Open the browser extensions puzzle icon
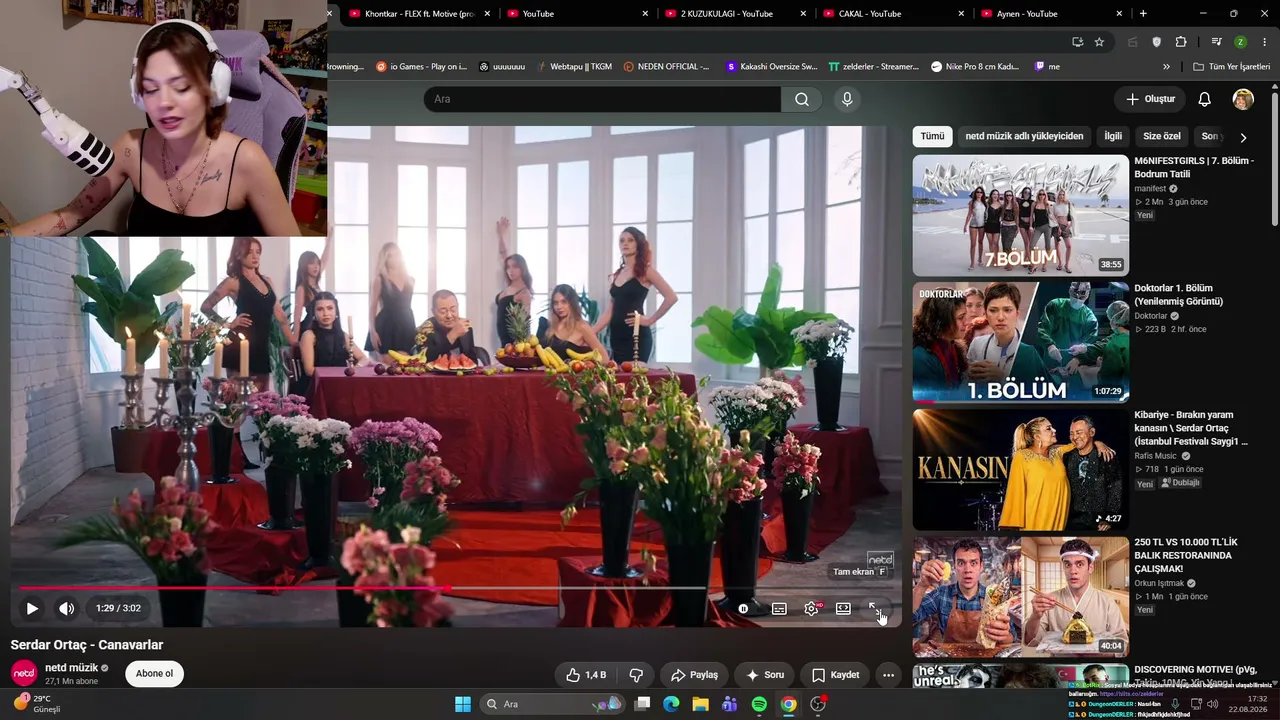Image resolution: width=1280 pixels, height=720 pixels. (x=1181, y=42)
